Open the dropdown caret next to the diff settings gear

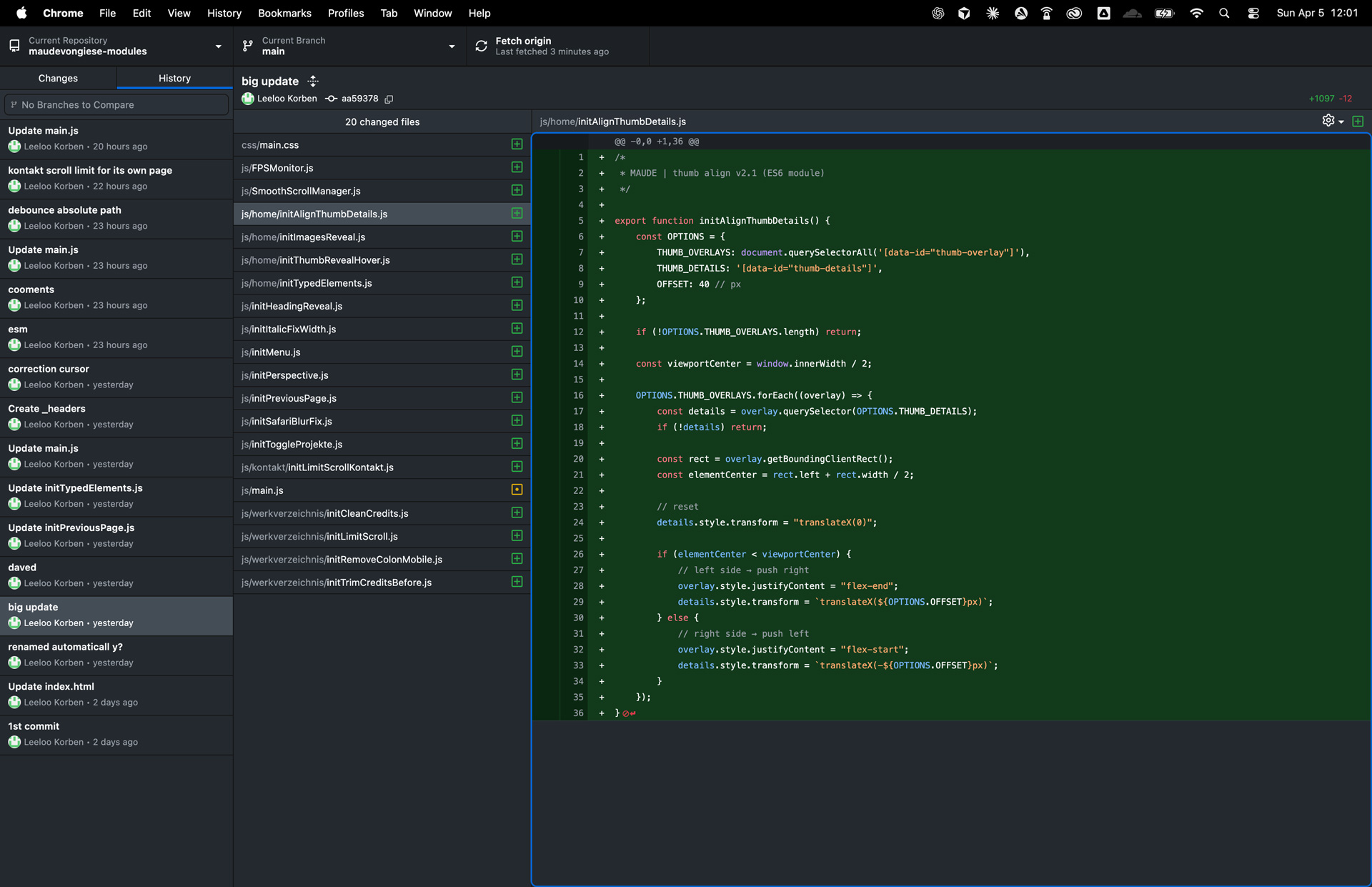(1341, 122)
